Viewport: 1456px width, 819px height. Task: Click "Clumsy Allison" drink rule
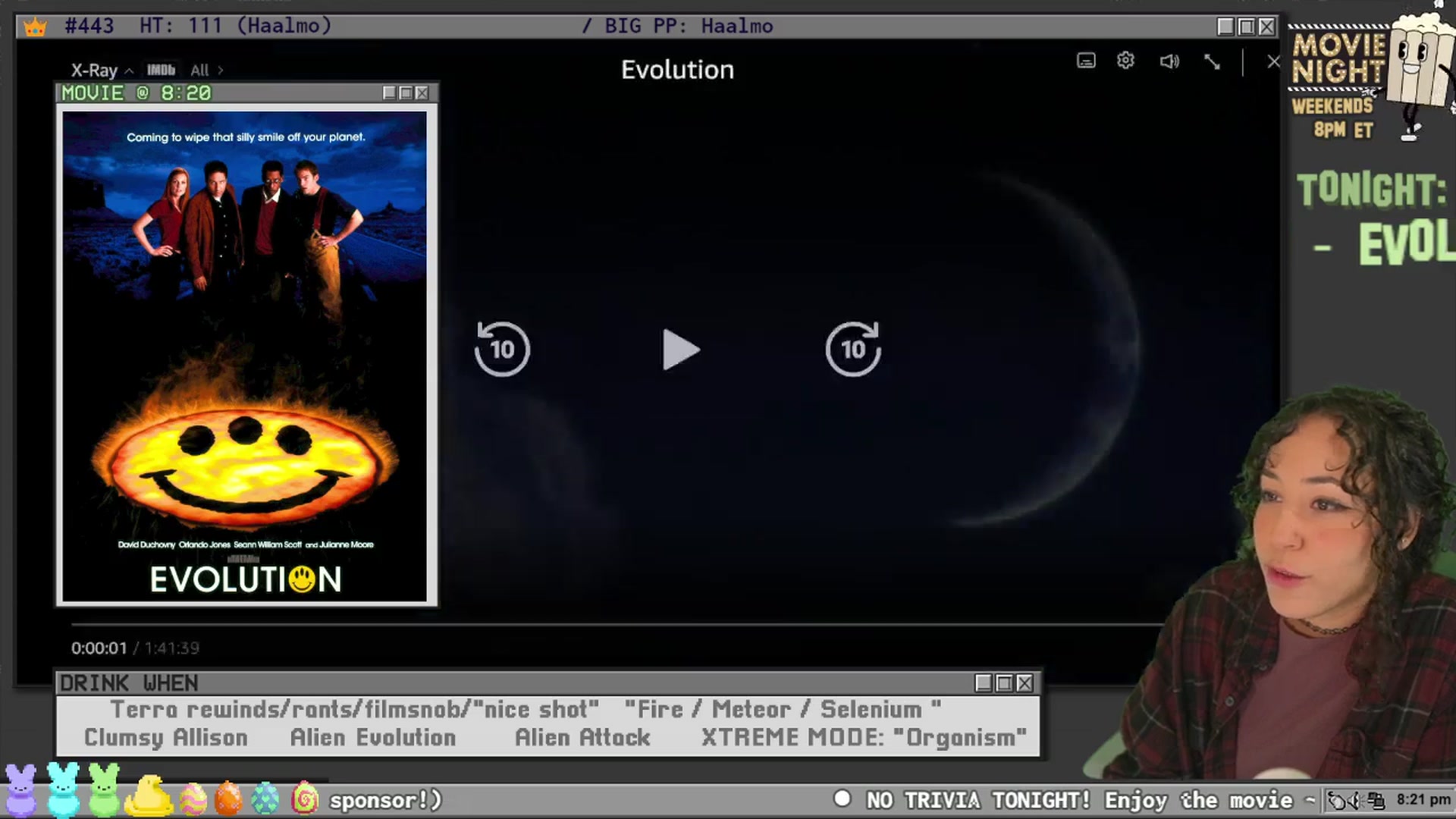166,738
